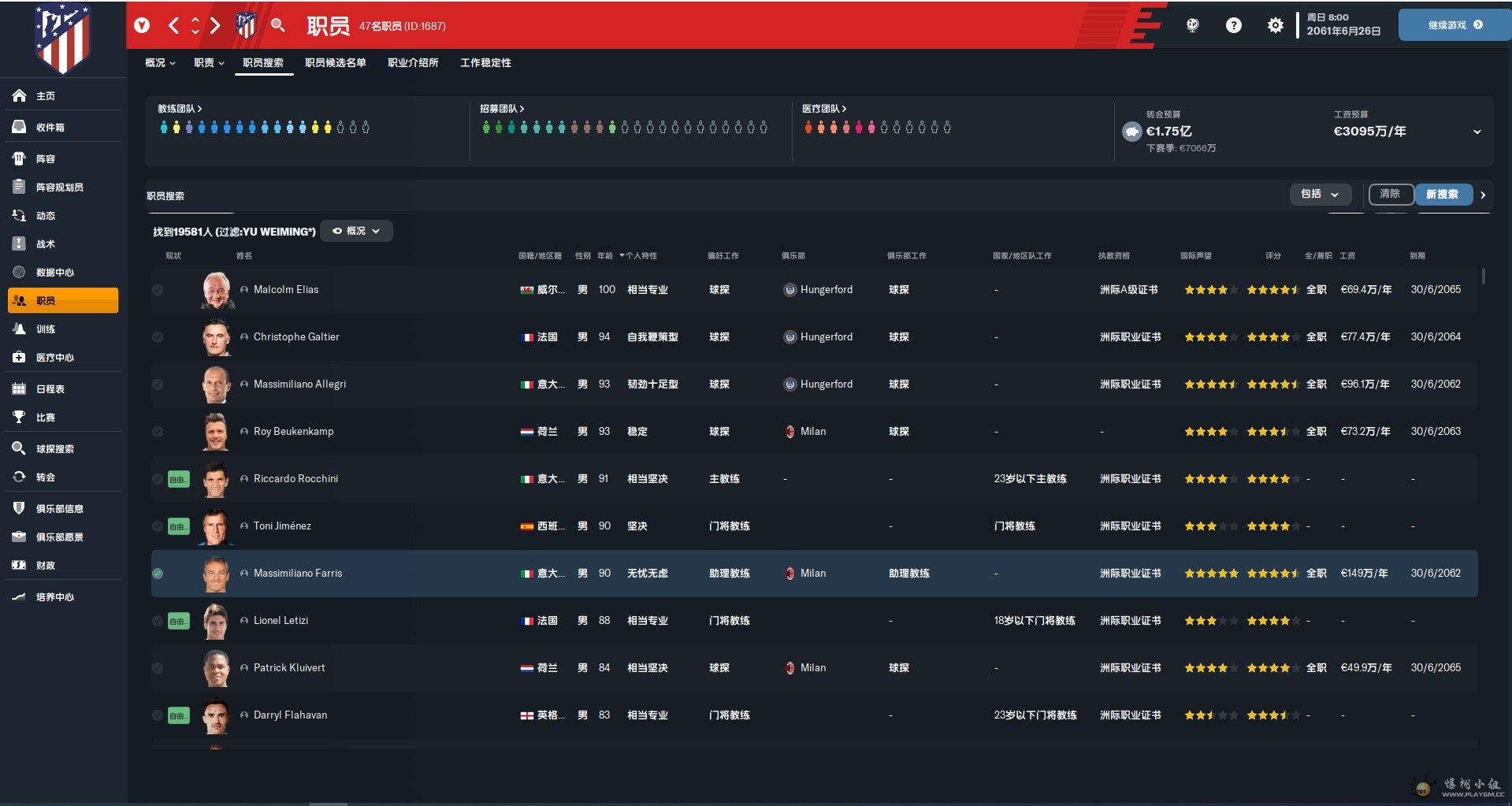Expand the wage budget chevron
Screen dimensions: 1512x806
[1477, 132]
